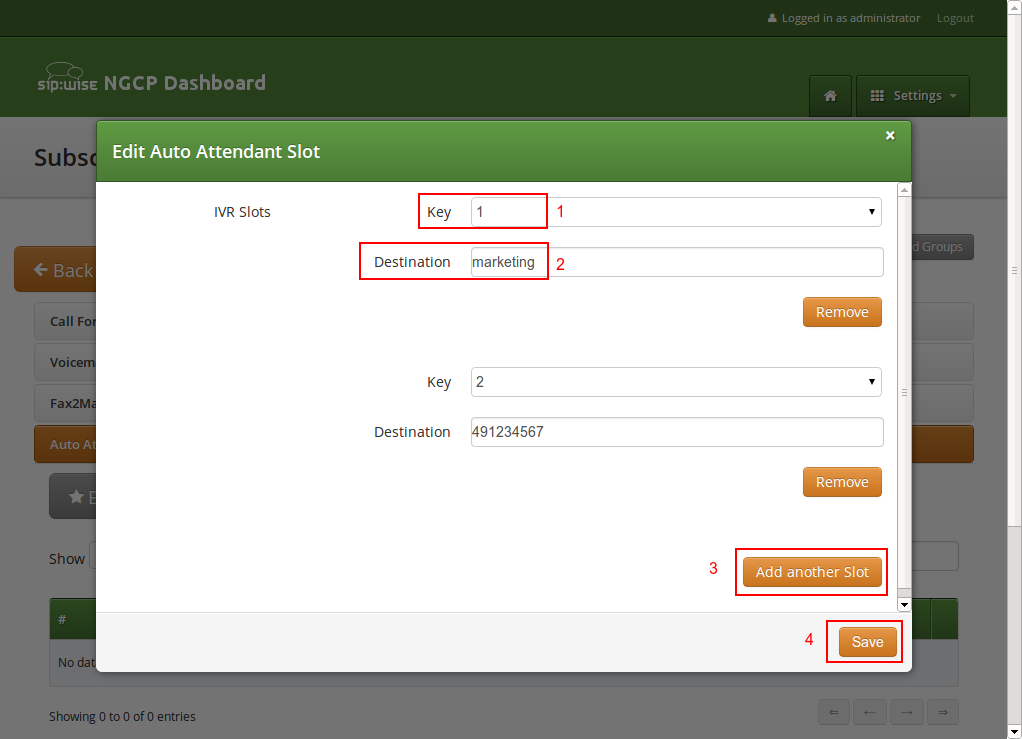Go to first page pagination arrow
1022x739 pixels.
pyautogui.click(x=833, y=712)
